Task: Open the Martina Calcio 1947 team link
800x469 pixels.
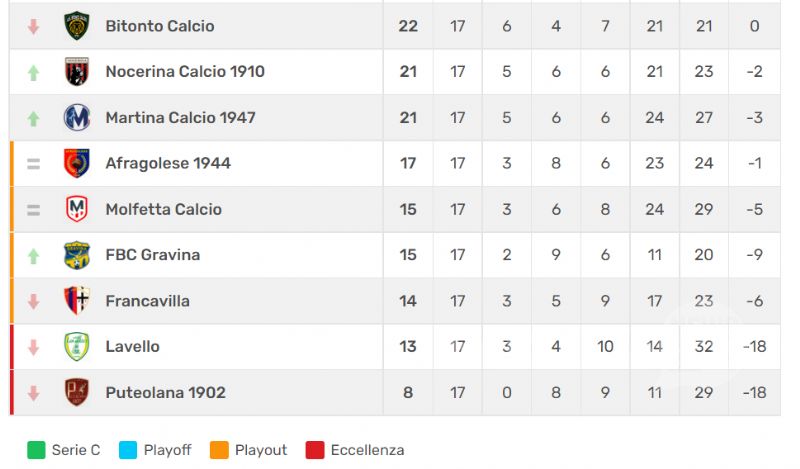Action: pyautogui.click(x=180, y=117)
